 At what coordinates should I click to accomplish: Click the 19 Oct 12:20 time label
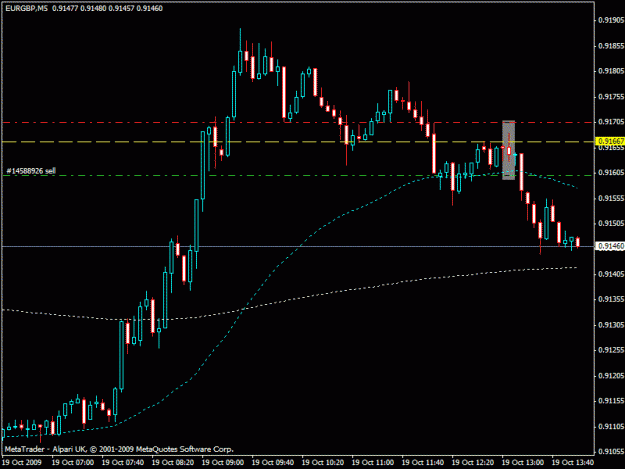coord(473,462)
